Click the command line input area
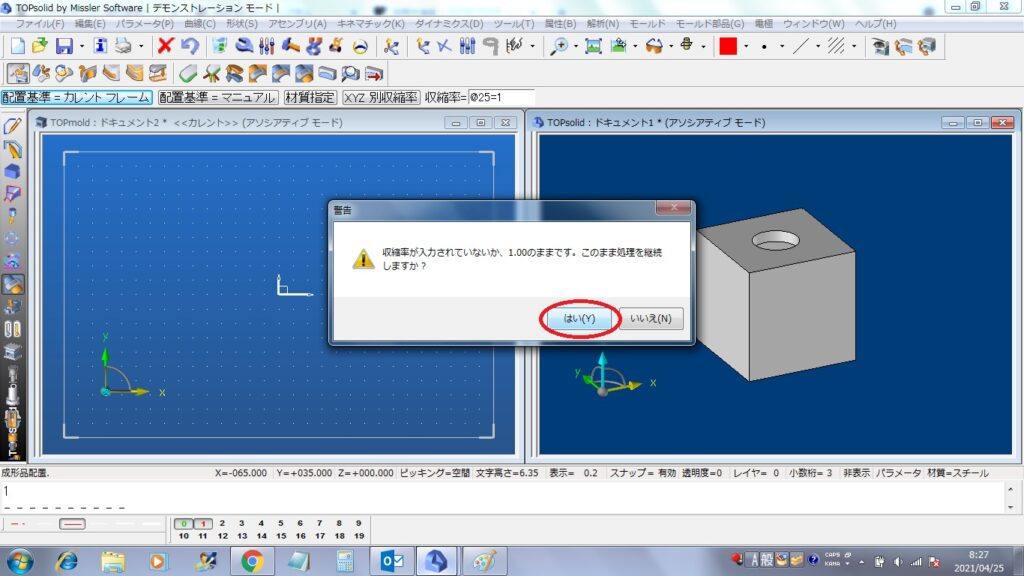 click(502, 498)
